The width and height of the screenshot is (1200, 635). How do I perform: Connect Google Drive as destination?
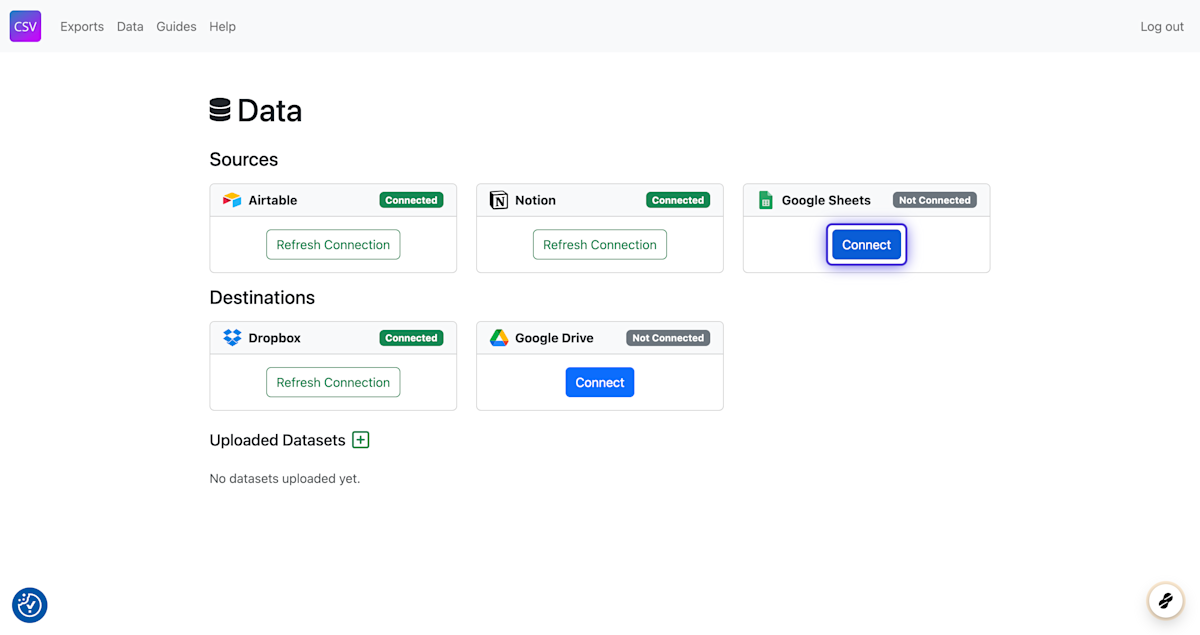tap(599, 382)
